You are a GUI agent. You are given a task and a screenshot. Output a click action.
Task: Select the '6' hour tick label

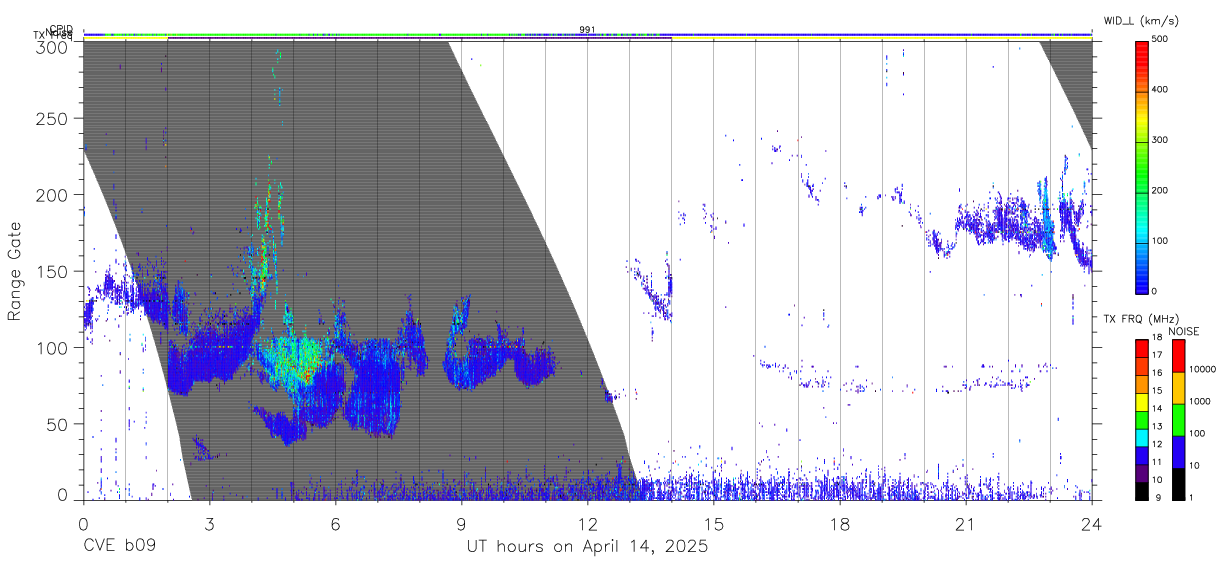click(335, 525)
